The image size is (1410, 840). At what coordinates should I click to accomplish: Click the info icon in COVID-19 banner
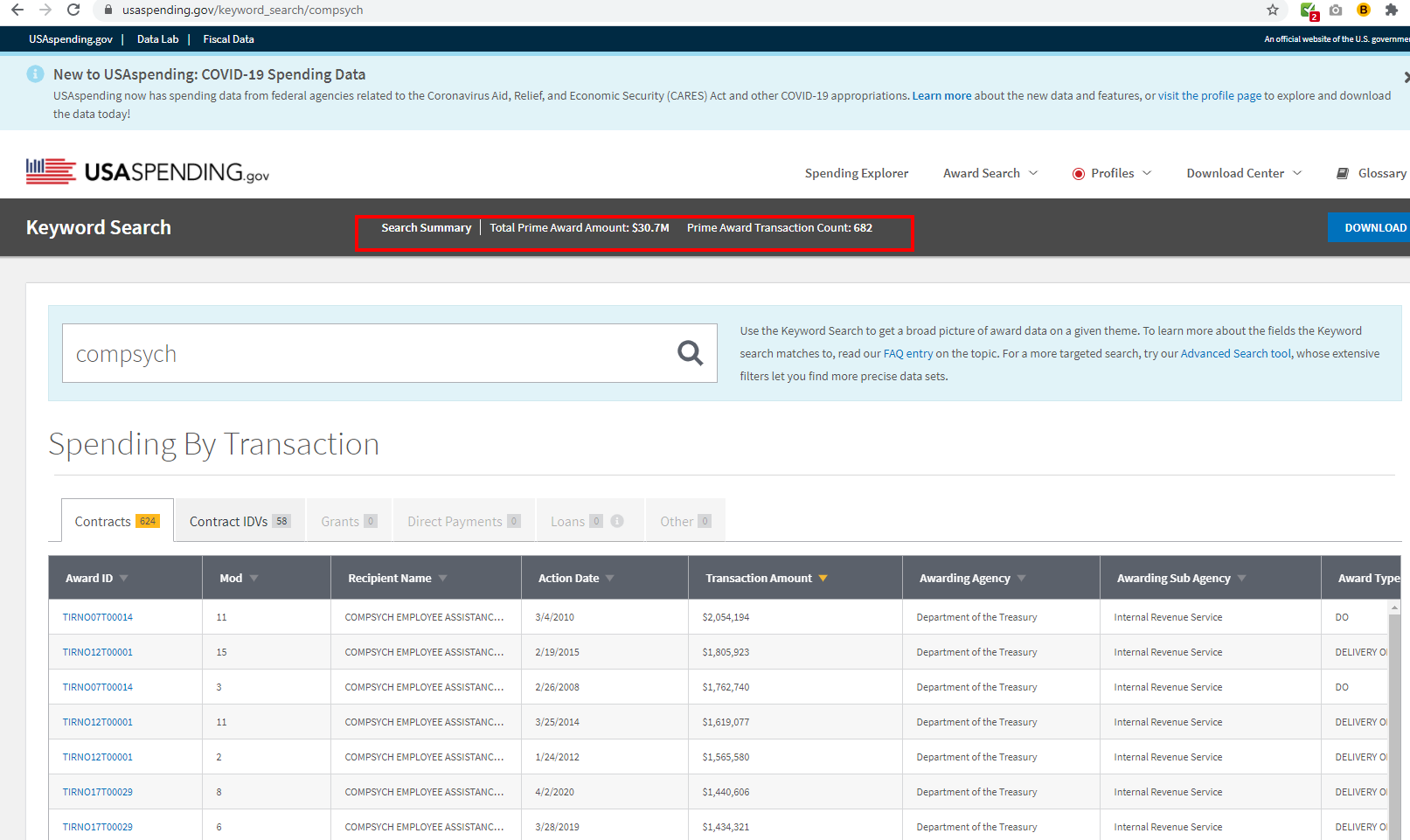click(x=35, y=74)
